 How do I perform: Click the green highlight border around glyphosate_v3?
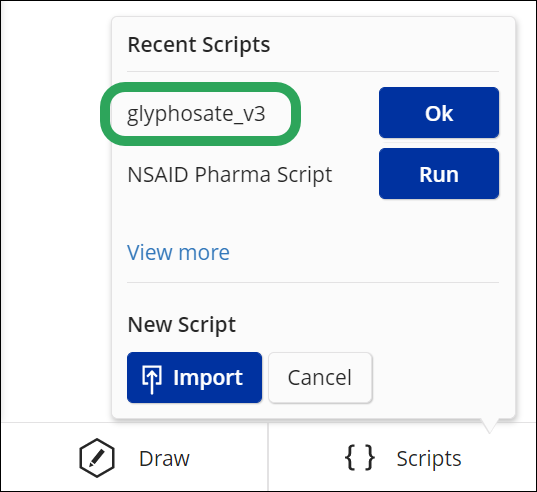[200, 87]
